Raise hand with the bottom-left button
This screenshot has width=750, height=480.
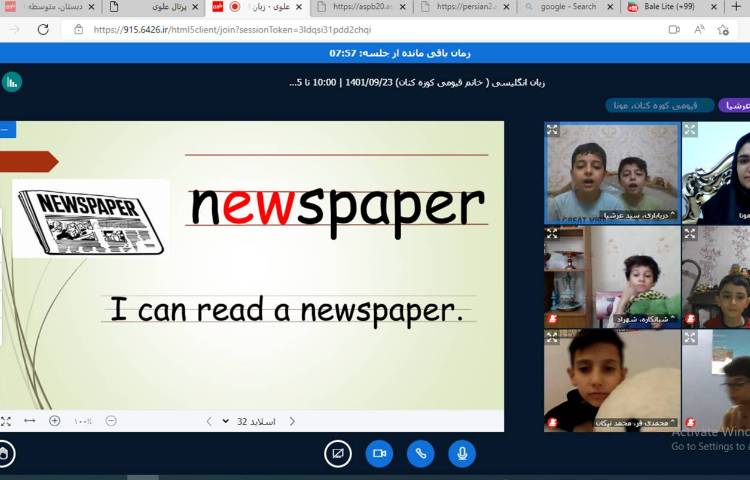click(x=5, y=454)
